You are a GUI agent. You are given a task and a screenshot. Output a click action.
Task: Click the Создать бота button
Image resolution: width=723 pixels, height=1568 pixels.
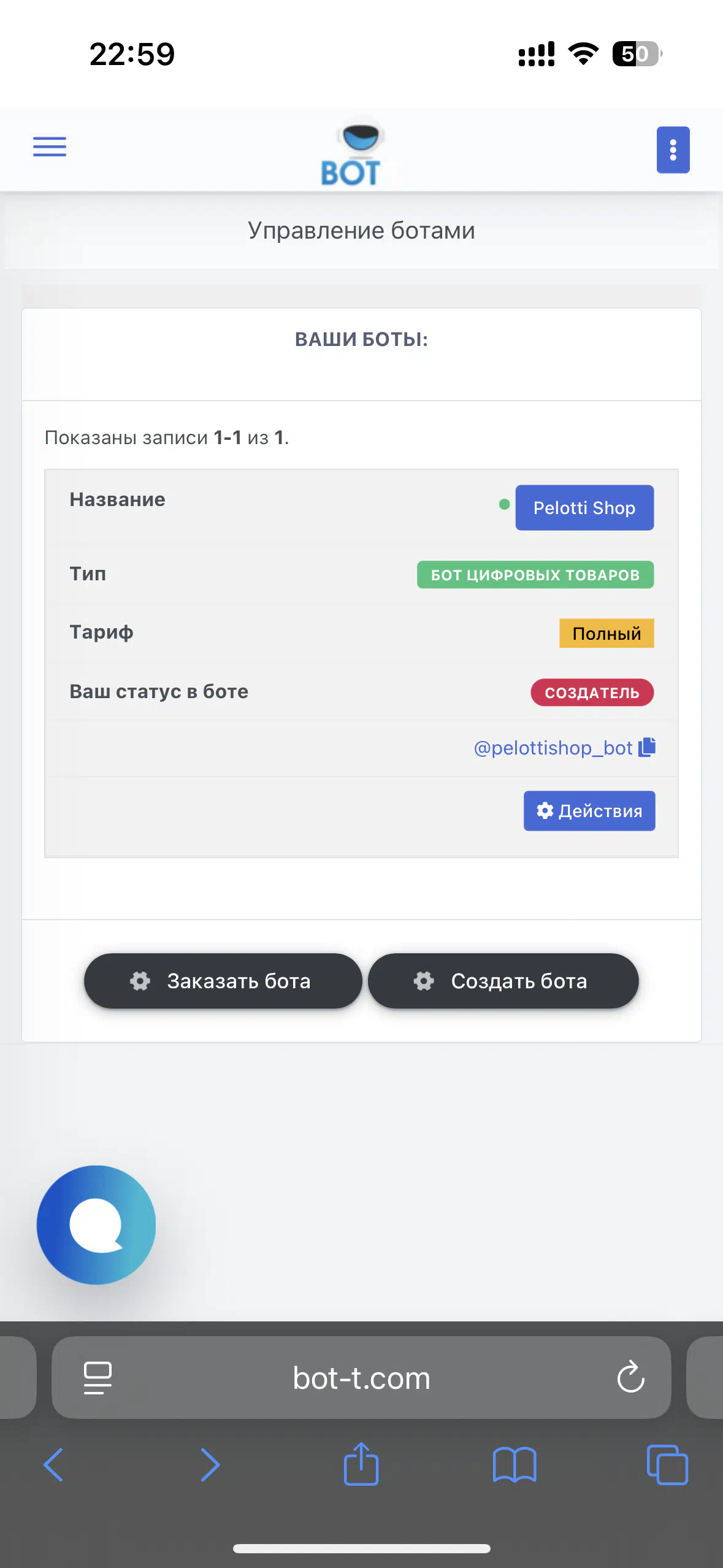click(x=503, y=981)
